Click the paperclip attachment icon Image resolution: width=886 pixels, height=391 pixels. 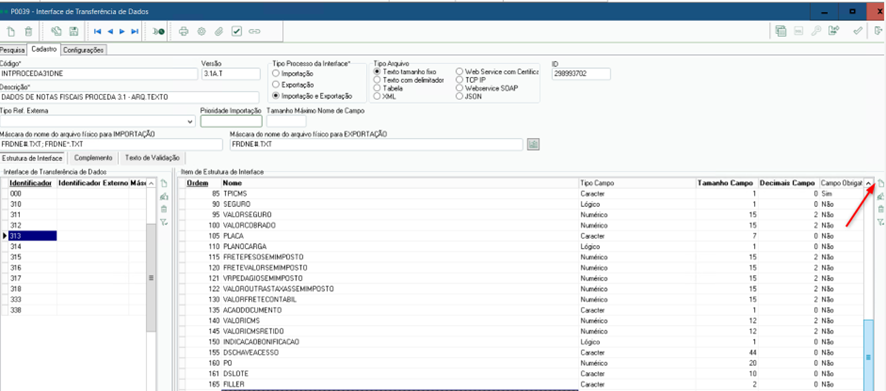tap(219, 32)
